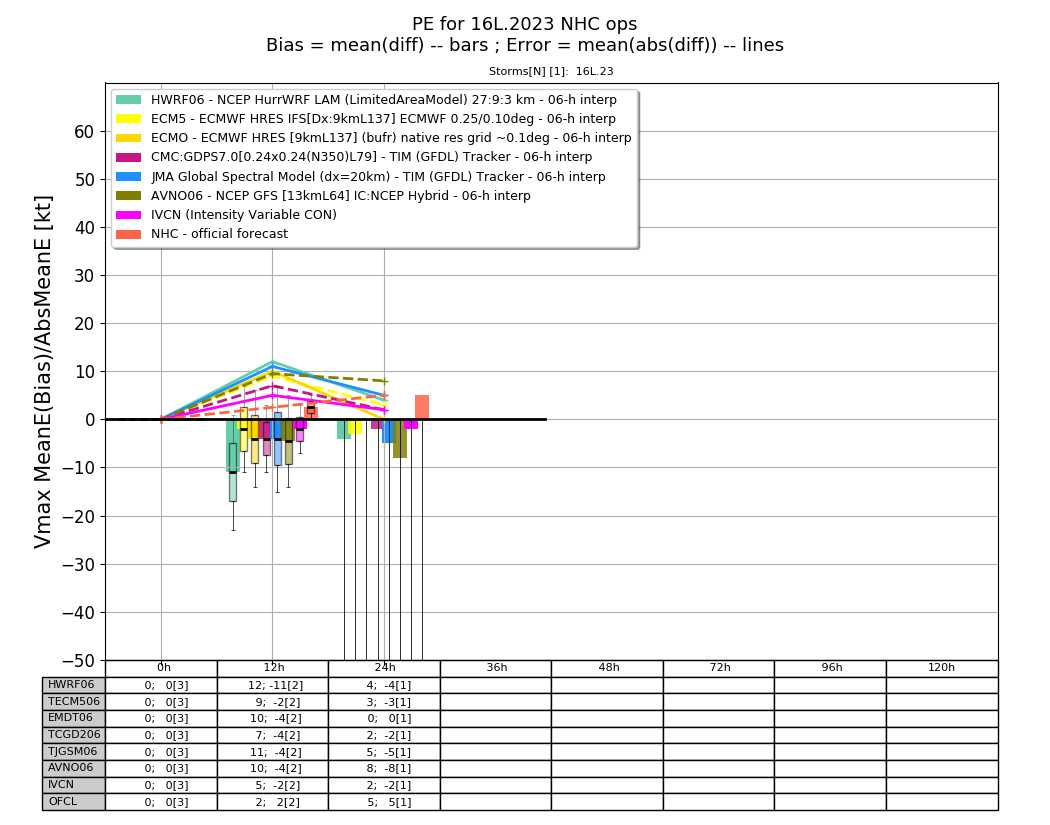Click the NHC official forecast red swatch
The height and width of the screenshot is (825, 1050).
(x=129, y=234)
